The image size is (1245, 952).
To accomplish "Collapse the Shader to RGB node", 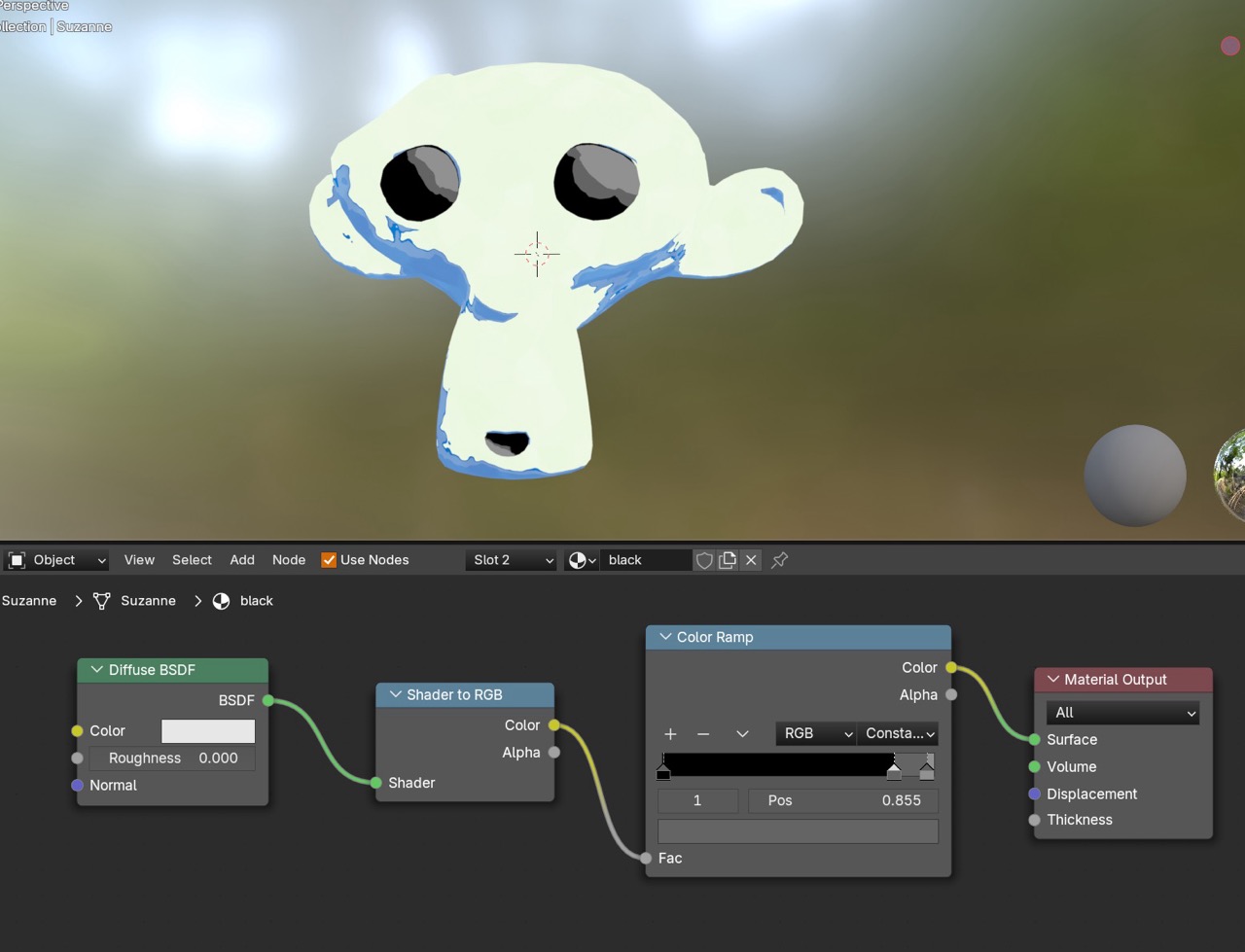I will coord(395,694).
